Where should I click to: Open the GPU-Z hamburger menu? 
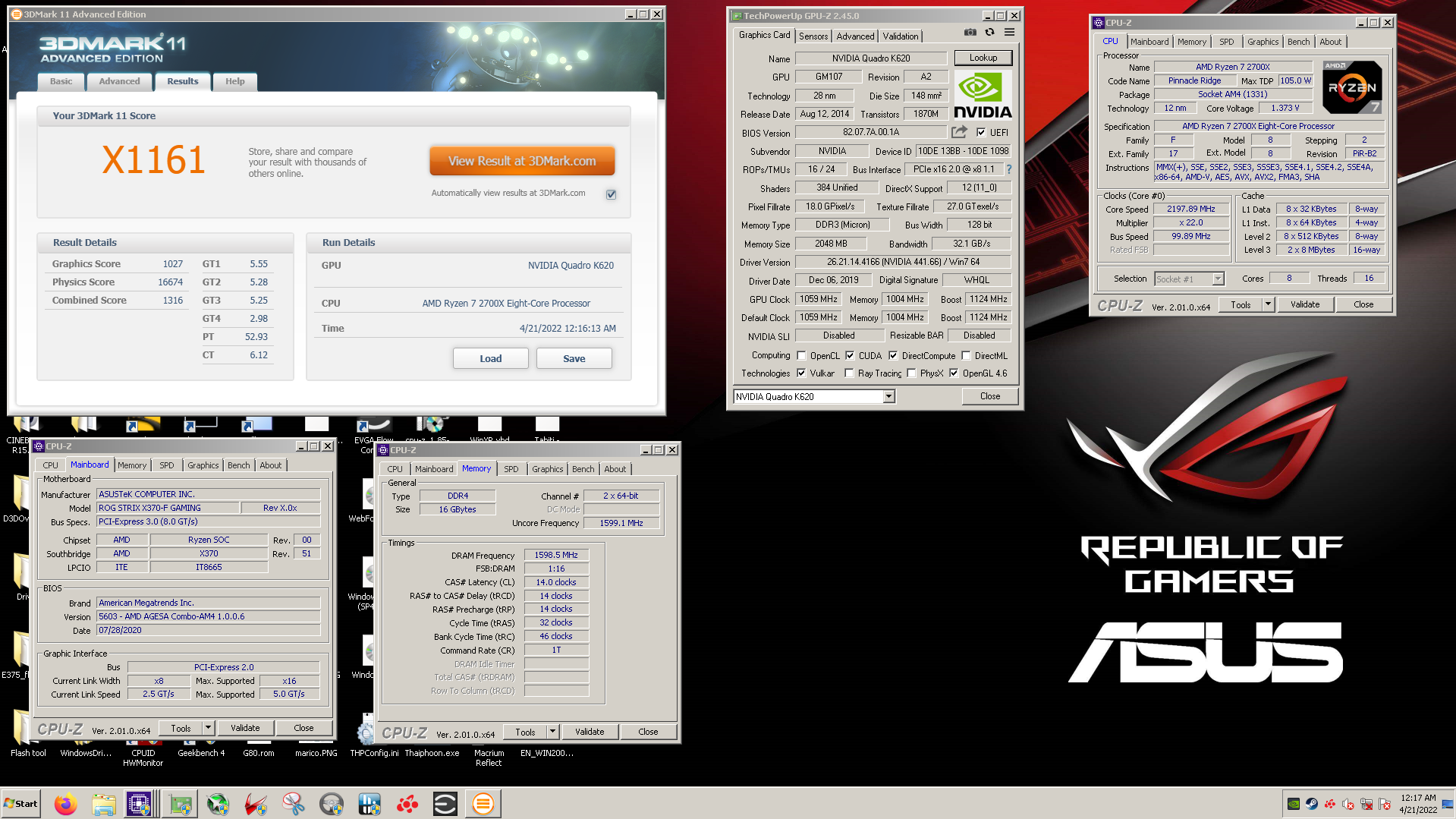[x=1009, y=32]
